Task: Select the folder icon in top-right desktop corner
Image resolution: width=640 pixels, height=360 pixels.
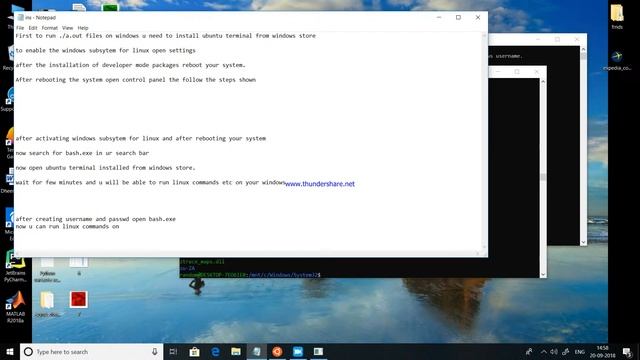Action: pyautogui.click(x=617, y=17)
